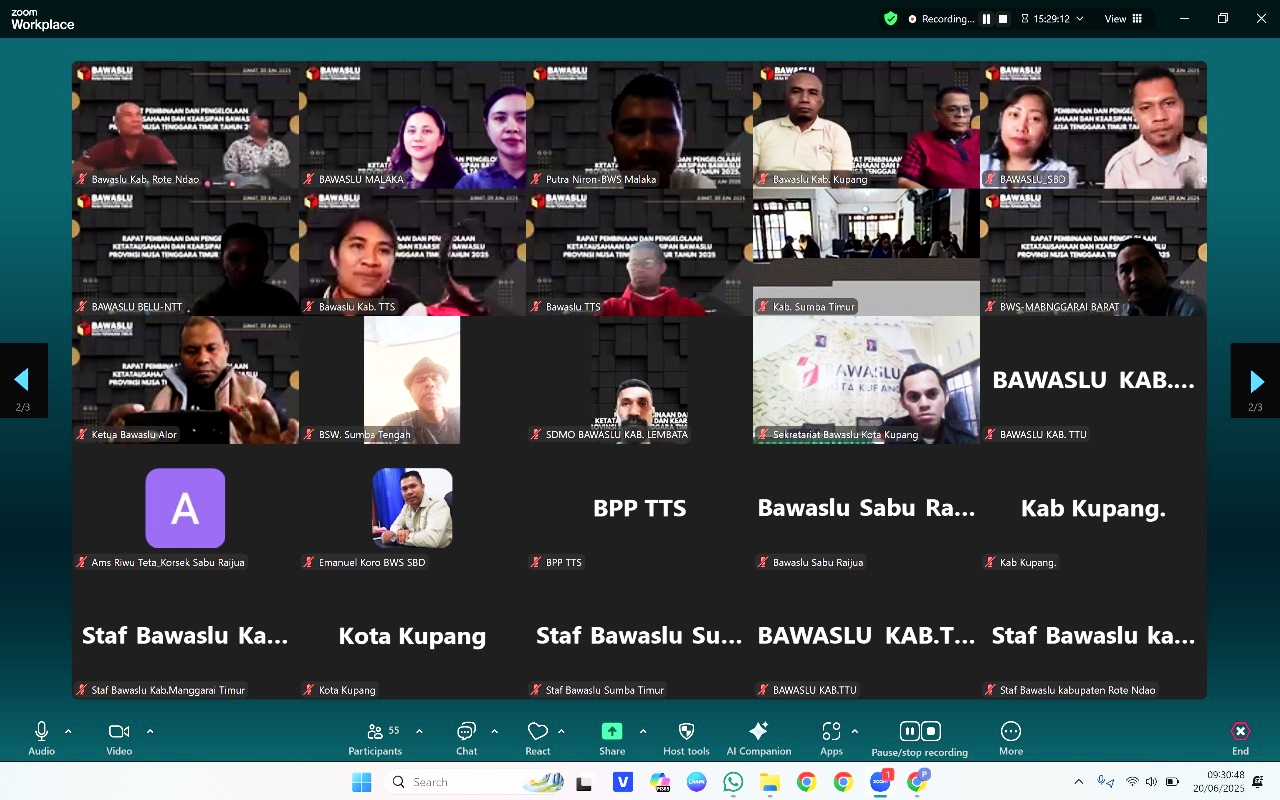This screenshot has height=800, width=1280.
Task: Stop the recording in the top bar
Action: (1003, 19)
